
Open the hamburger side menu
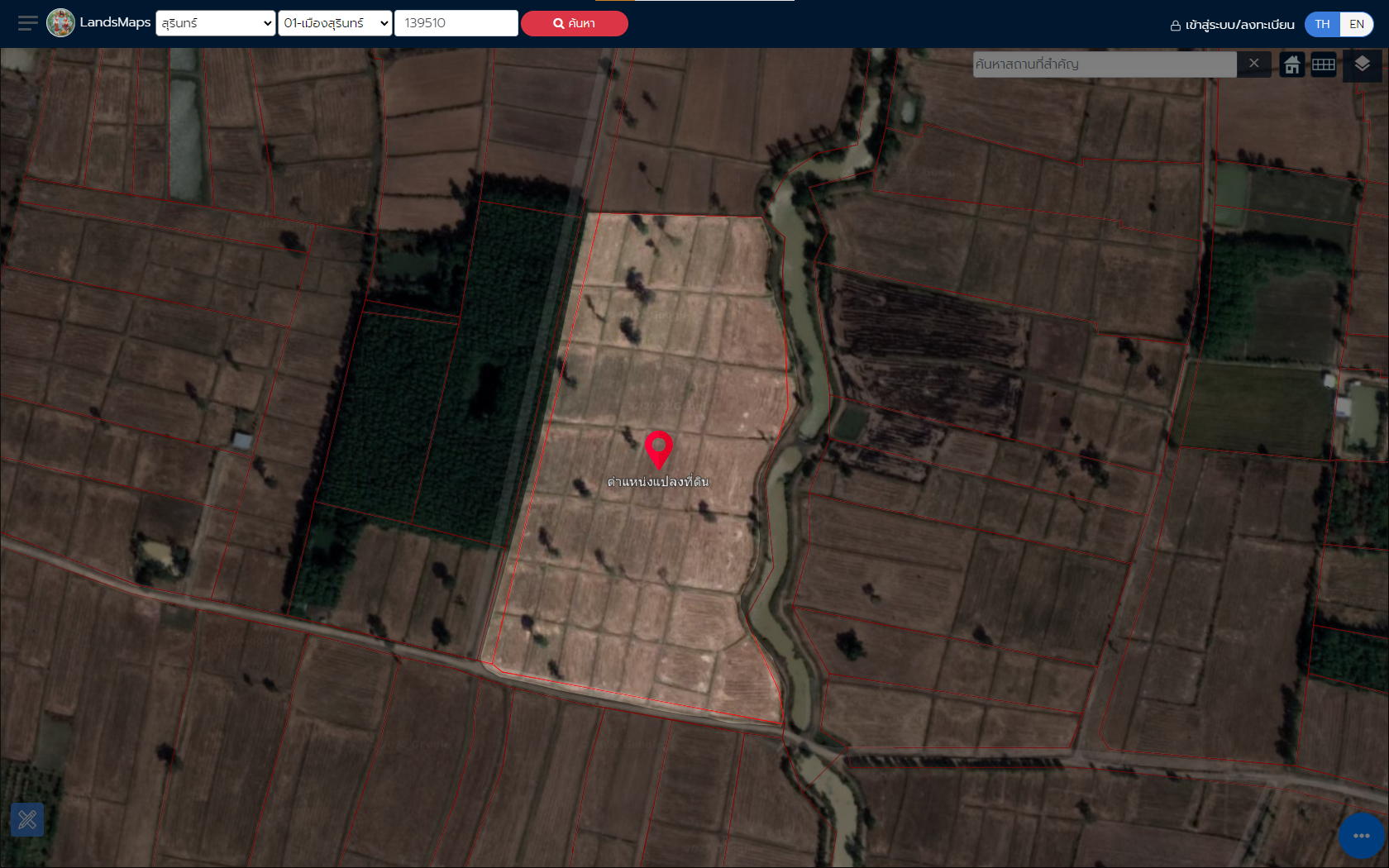[x=27, y=23]
